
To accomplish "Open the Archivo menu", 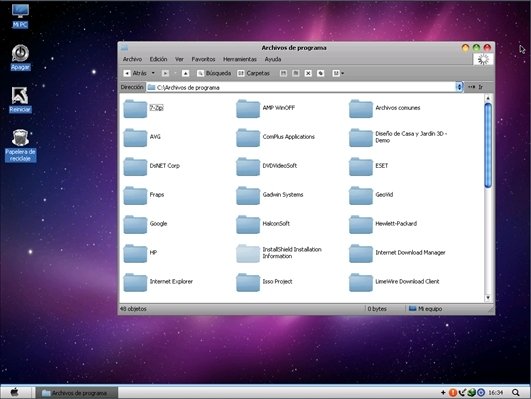I will point(132,59).
